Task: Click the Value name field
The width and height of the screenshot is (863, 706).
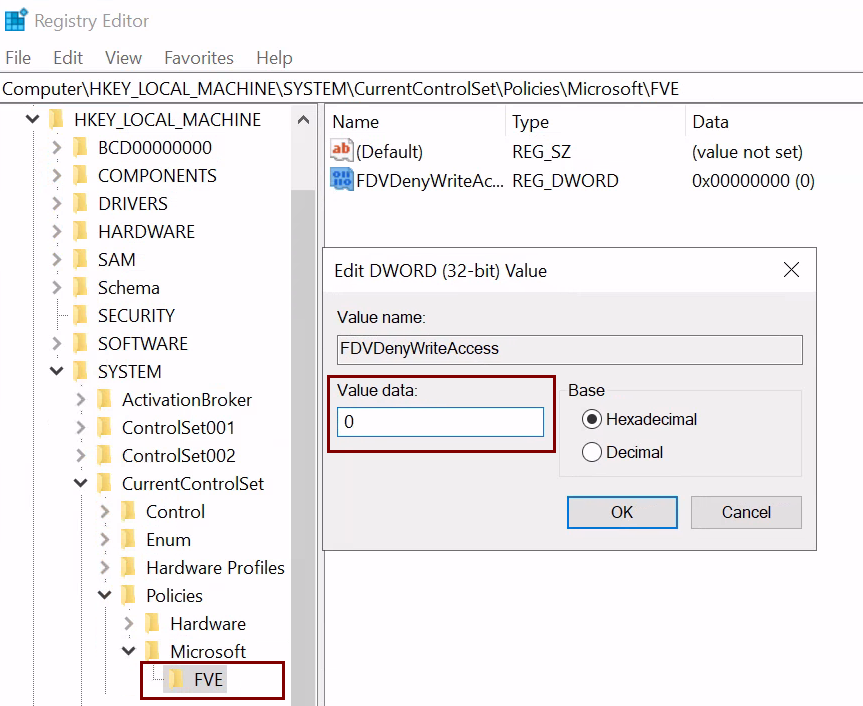Action: tap(570, 349)
